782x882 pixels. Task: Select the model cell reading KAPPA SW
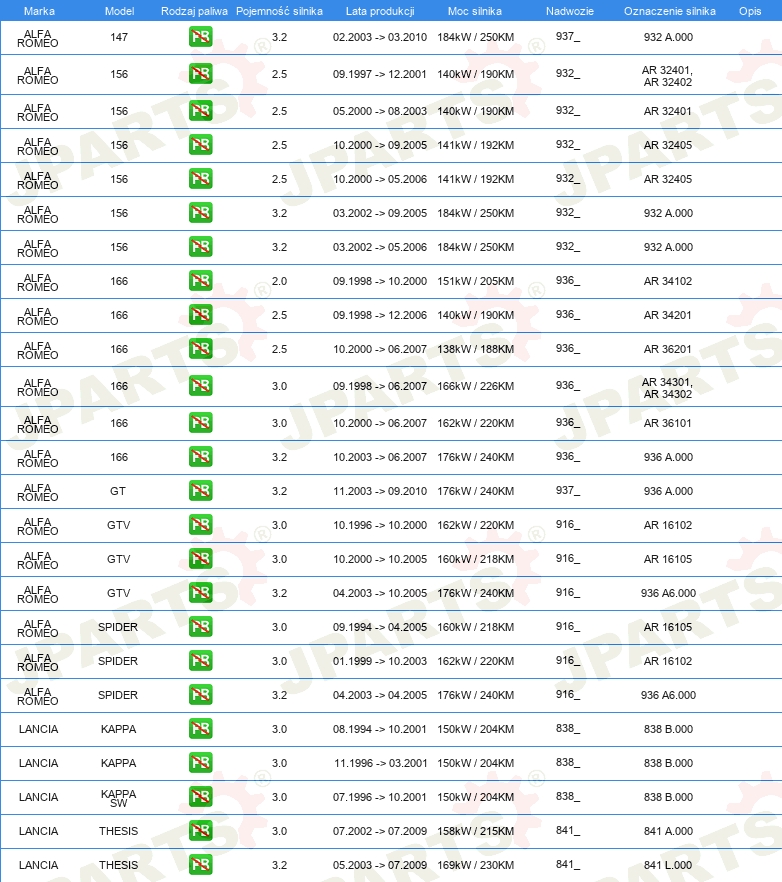(x=118, y=798)
